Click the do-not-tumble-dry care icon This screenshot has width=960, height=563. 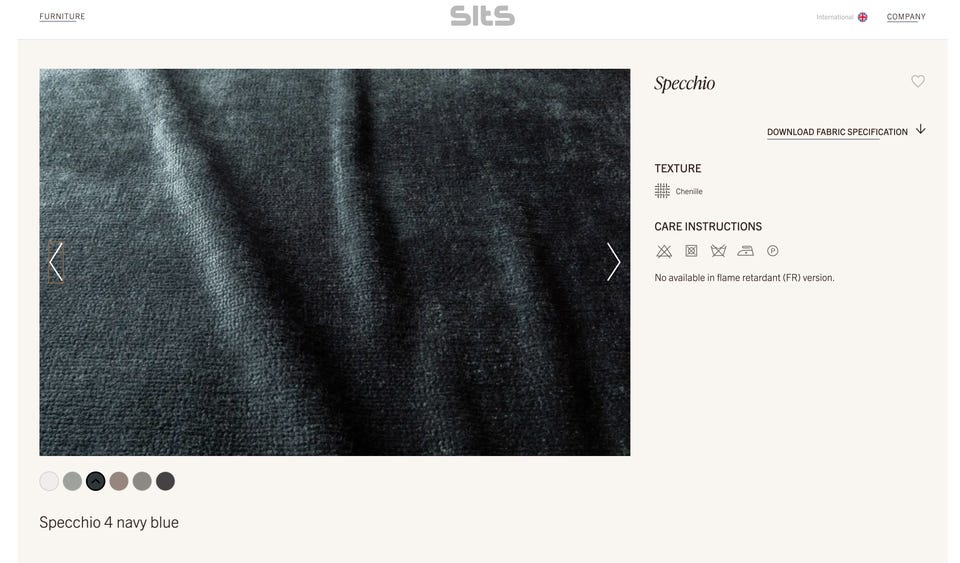(691, 251)
